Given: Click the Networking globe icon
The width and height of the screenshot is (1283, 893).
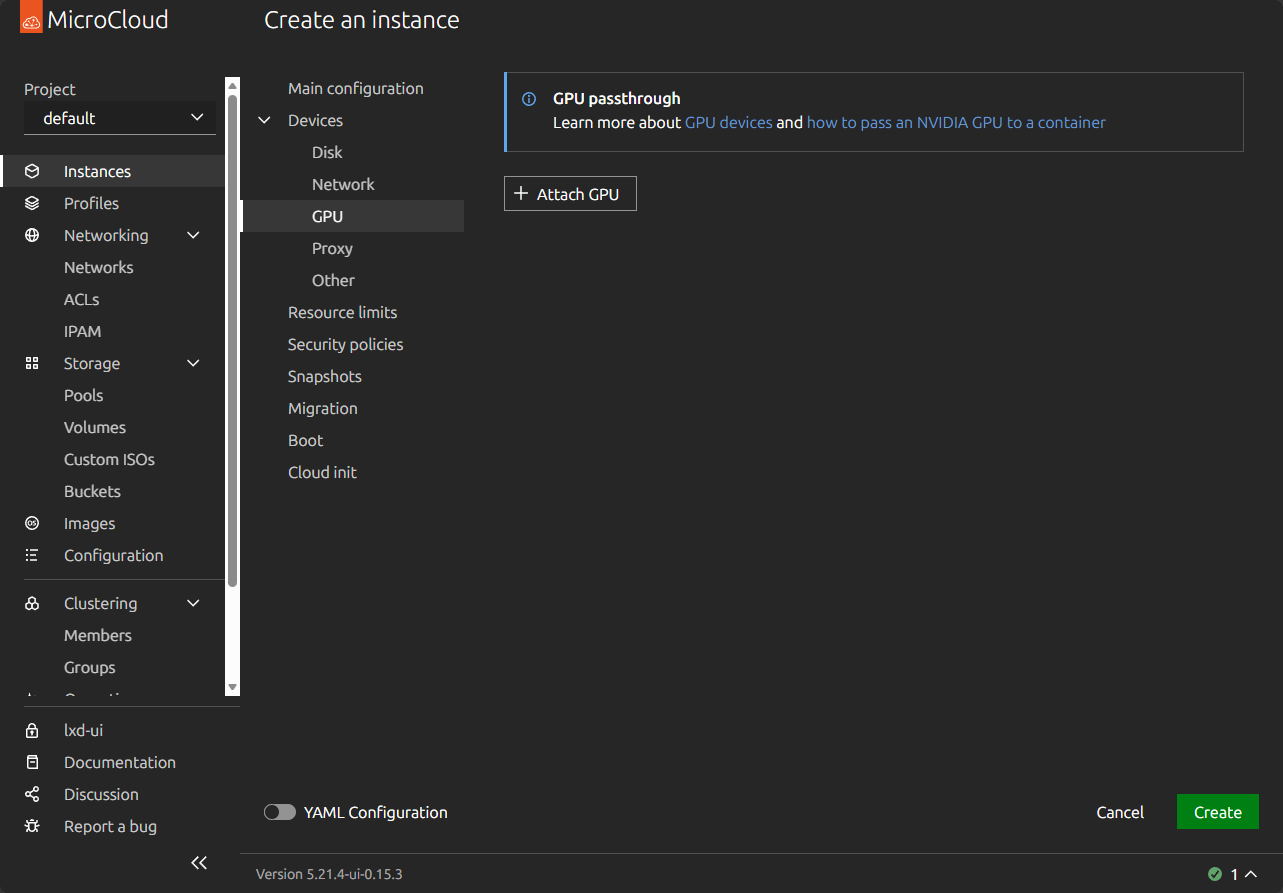Looking at the screenshot, I should (32, 235).
